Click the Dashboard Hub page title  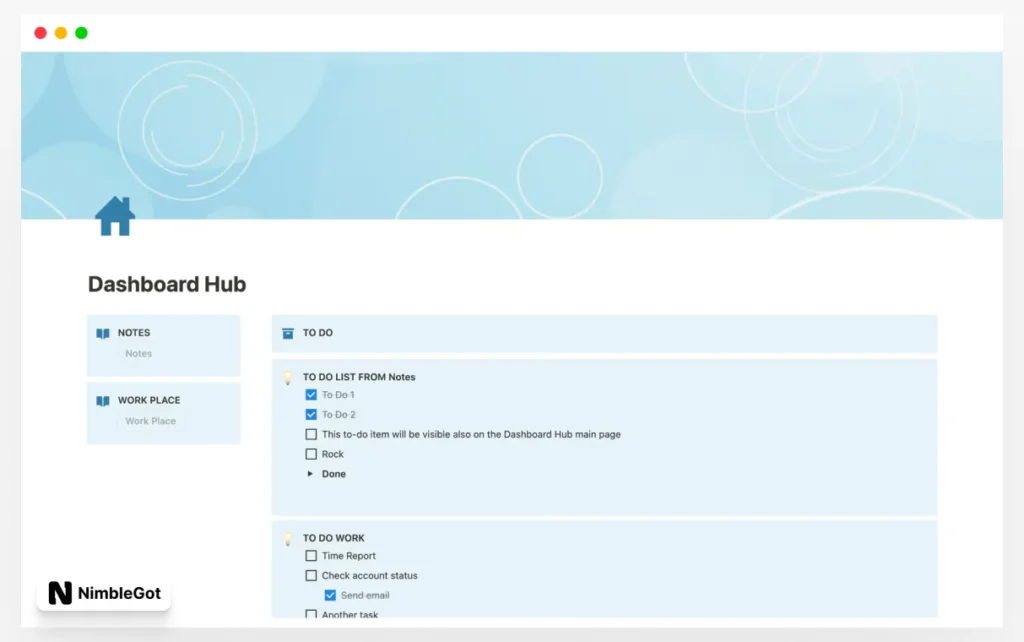pyautogui.click(x=167, y=284)
